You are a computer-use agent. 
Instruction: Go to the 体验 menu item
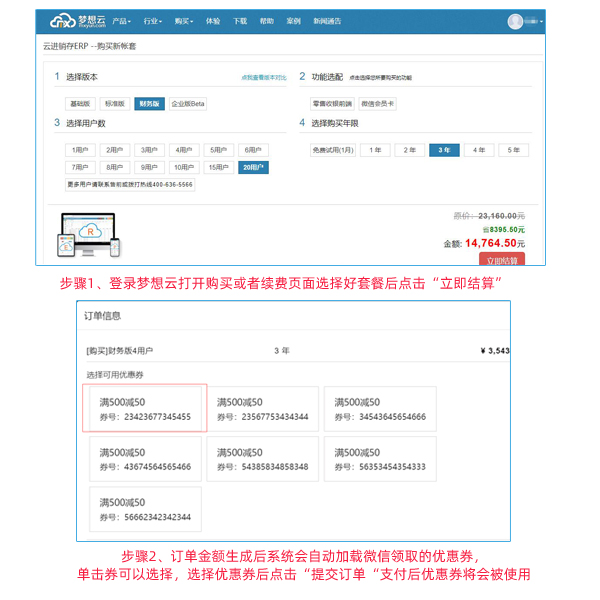coord(213,21)
